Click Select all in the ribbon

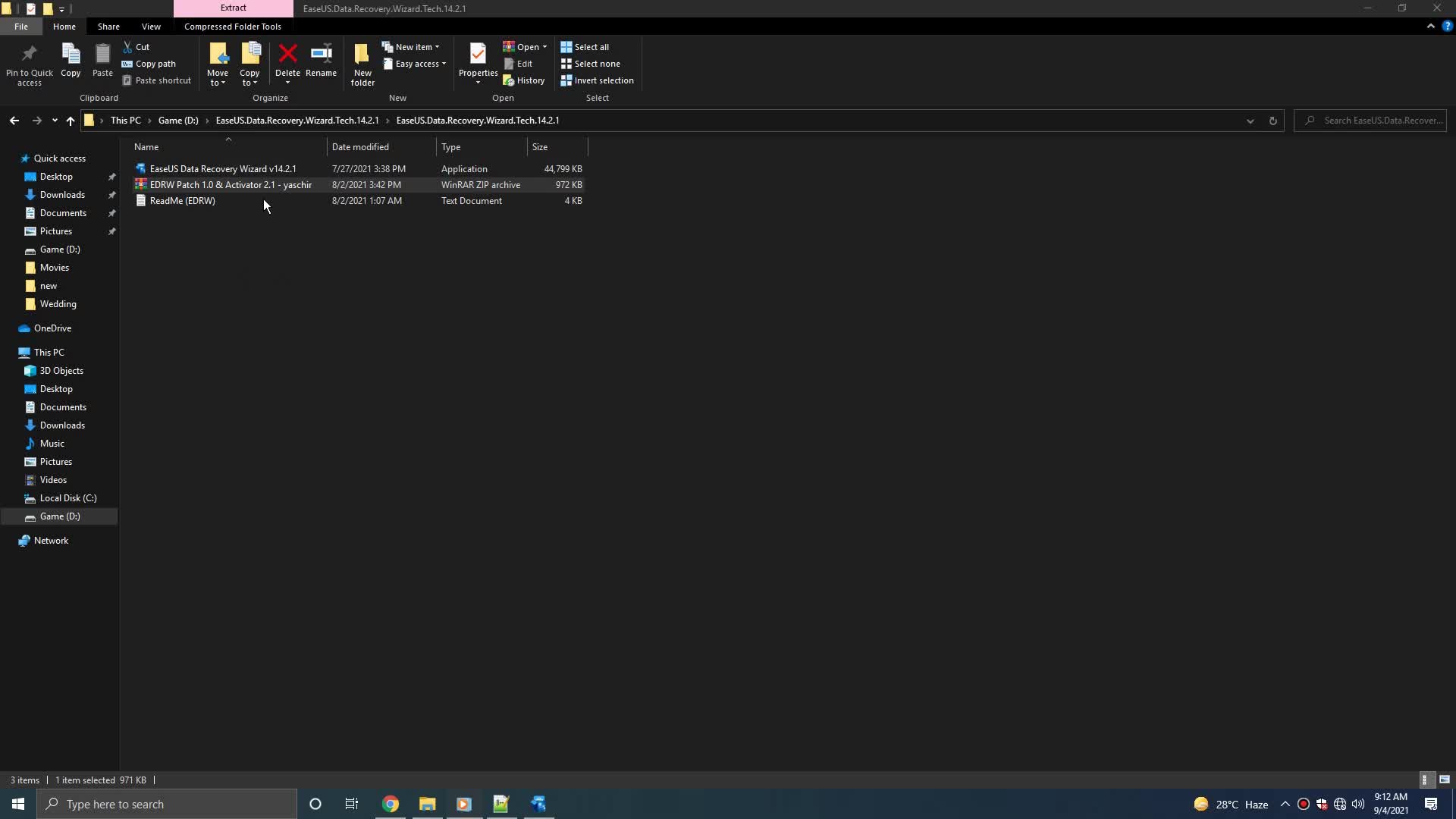tap(585, 46)
